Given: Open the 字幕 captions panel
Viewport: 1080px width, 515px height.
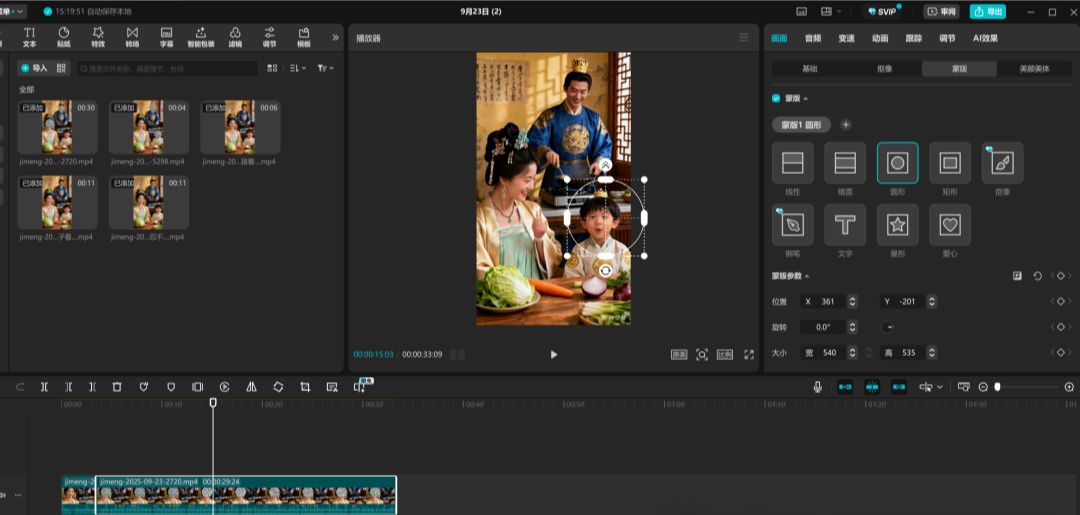Looking at the screenshot, I should pos(167,37).
